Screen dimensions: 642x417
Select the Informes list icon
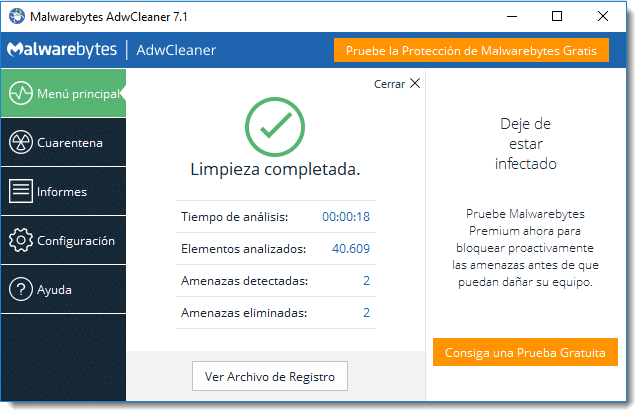coord(21,191)
